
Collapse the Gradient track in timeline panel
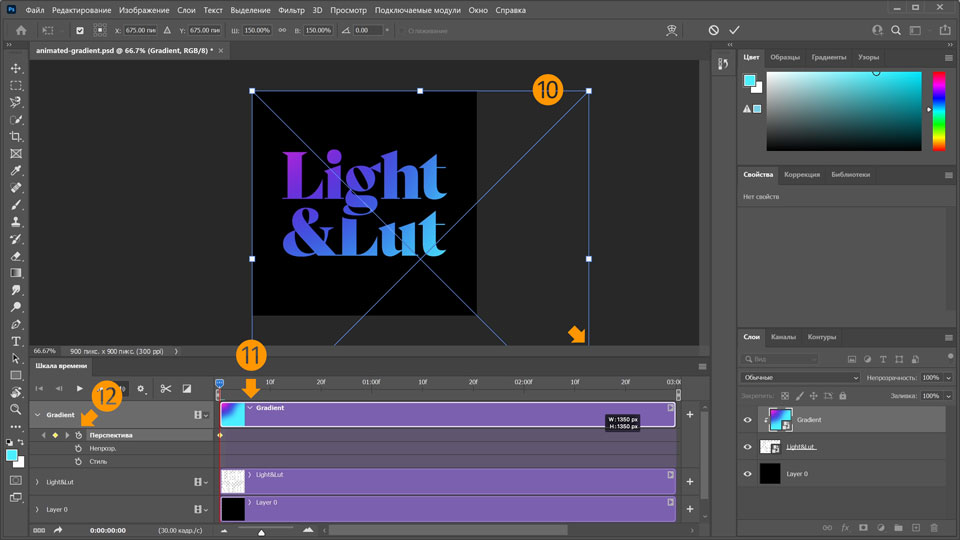point(37,414)
